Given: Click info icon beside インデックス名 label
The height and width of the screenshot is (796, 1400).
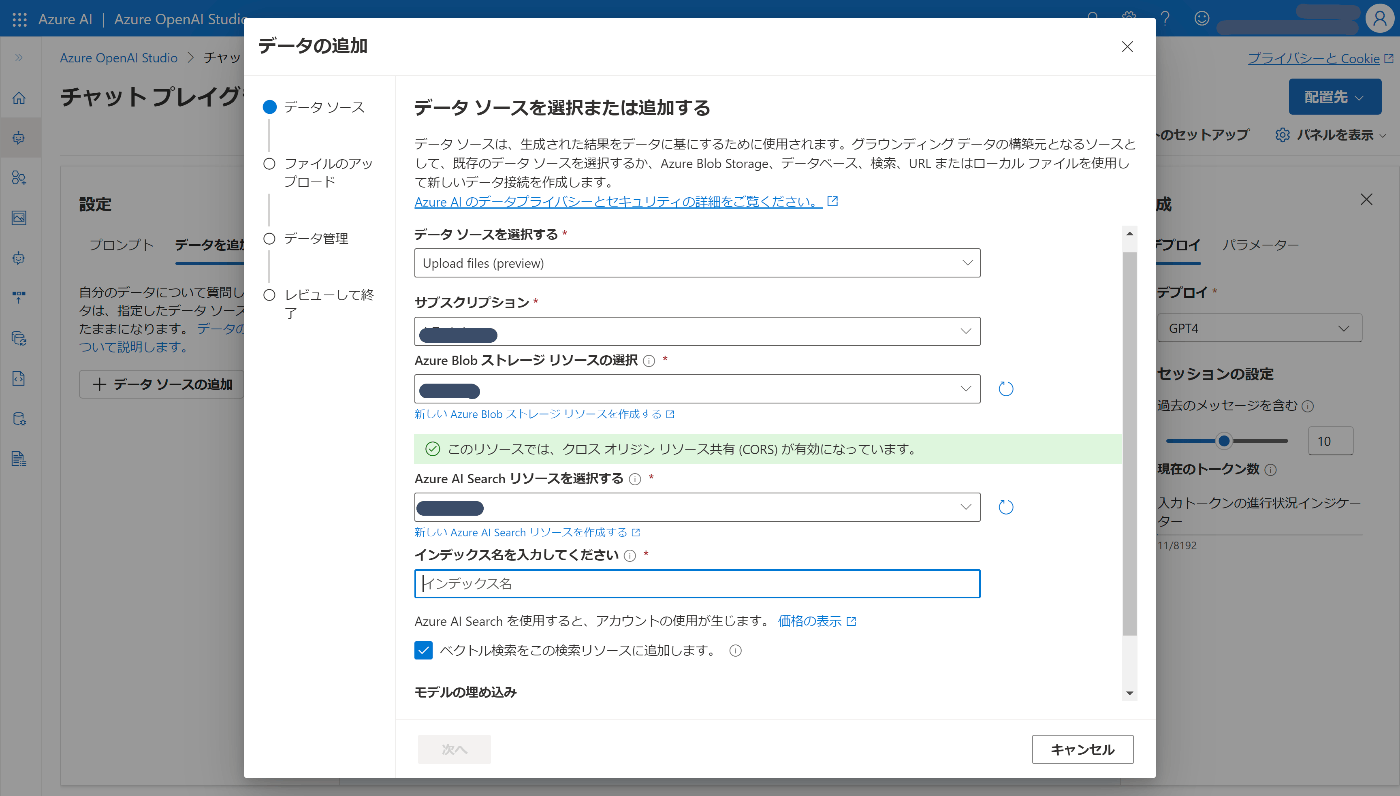Looking at the screenshot, I should click(629, 555).
